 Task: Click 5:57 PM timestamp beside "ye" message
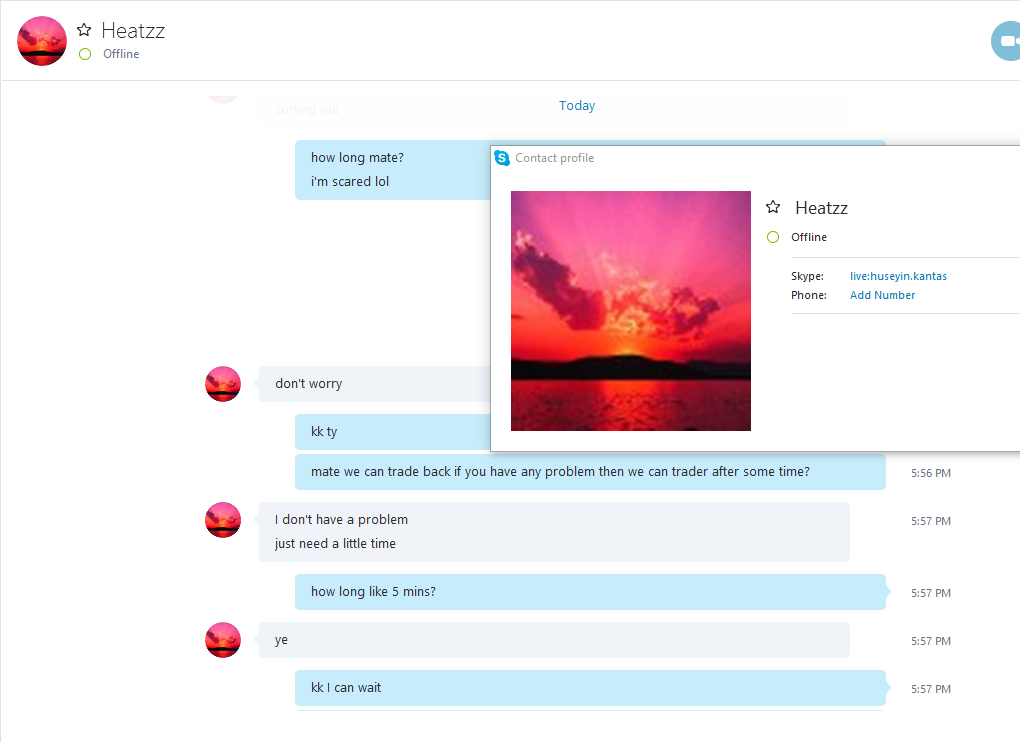(930, 641)
